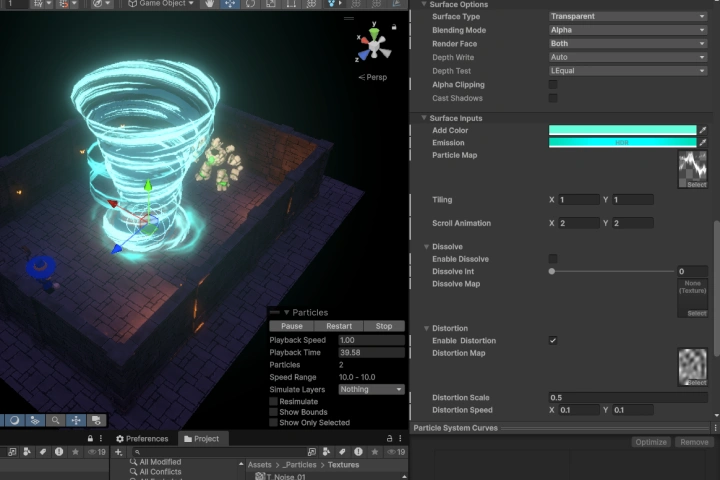Image resolution: width=720 pixels, height=480 pixels.
Task: Go to _Particles folder in breadcrumb
Action: (299, 465)
